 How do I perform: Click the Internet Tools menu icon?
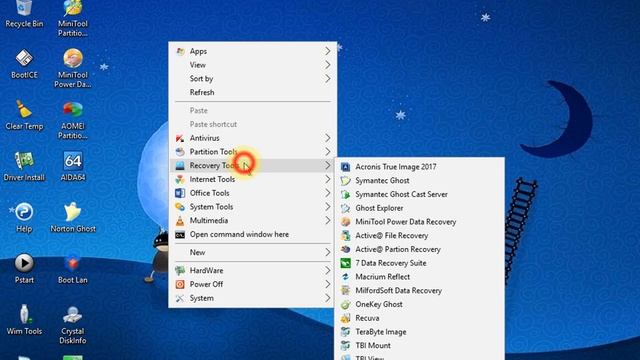pyautogui.click(x=180, y=179)
